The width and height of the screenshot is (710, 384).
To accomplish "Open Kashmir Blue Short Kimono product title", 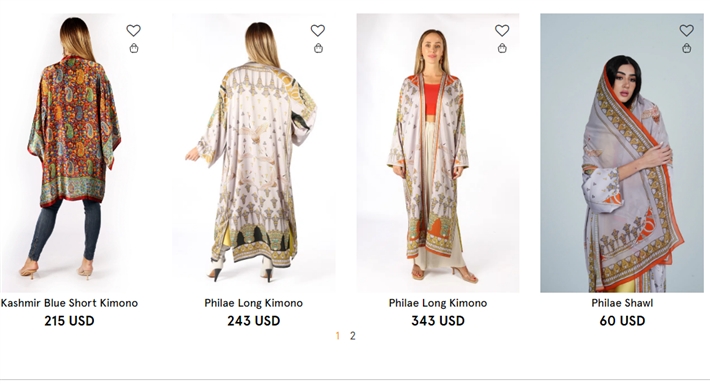I will coord(69,303).
